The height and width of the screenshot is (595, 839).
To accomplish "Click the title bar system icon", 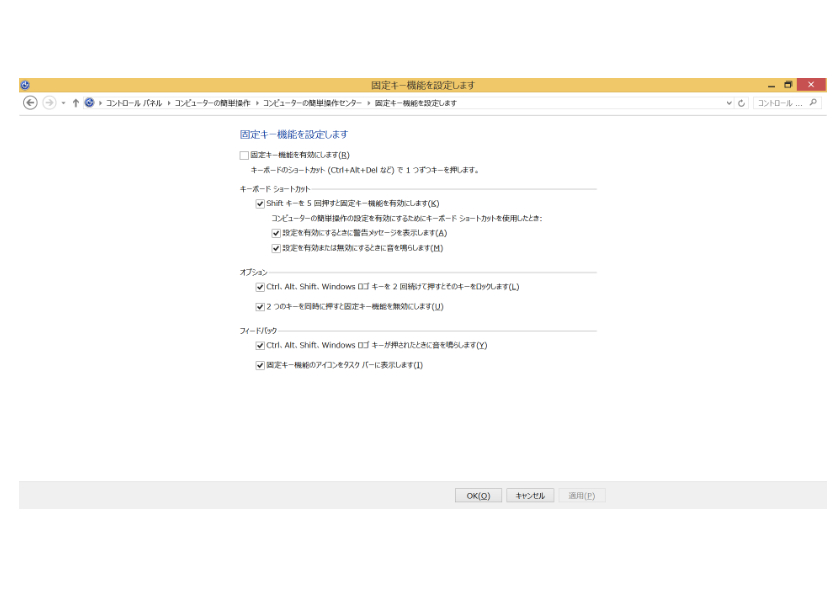I will coord(25,85).
